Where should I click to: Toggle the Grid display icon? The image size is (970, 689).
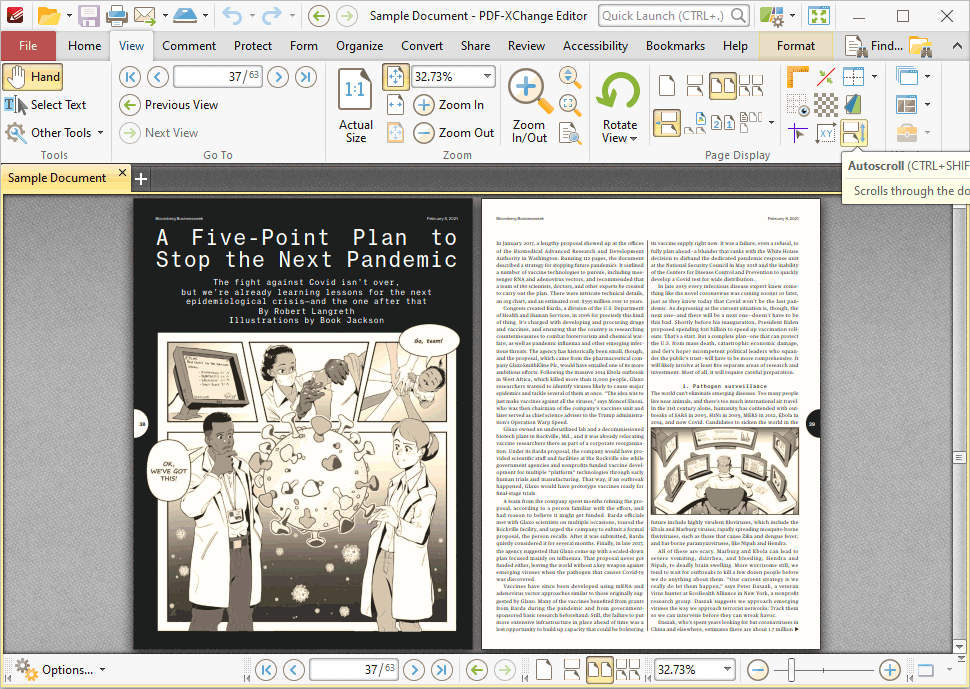click(797, 105)
